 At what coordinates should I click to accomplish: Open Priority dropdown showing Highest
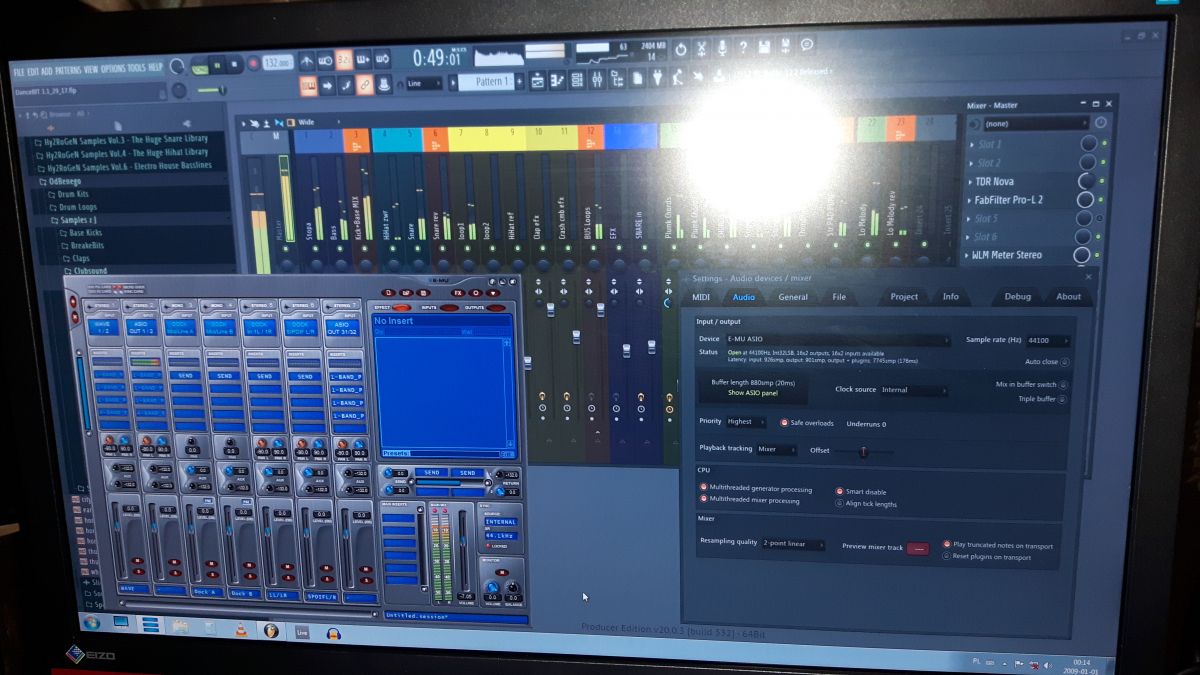746,422
